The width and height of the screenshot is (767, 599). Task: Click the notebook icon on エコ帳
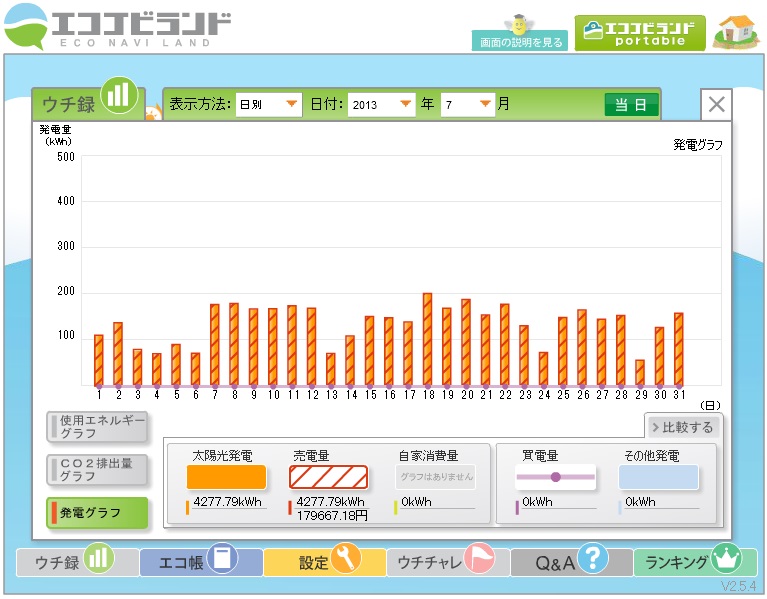(222, 558)
